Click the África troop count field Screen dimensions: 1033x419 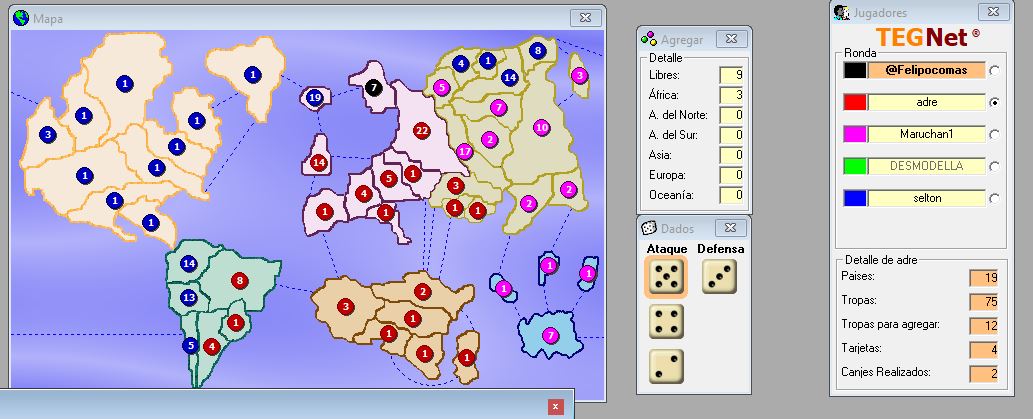coord(731,95)
